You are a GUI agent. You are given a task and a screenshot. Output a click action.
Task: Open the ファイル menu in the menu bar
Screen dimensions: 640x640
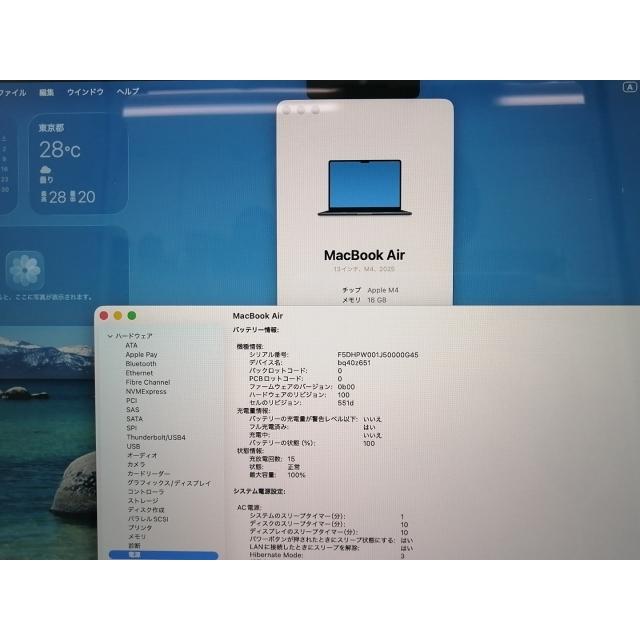coord(13,93)
